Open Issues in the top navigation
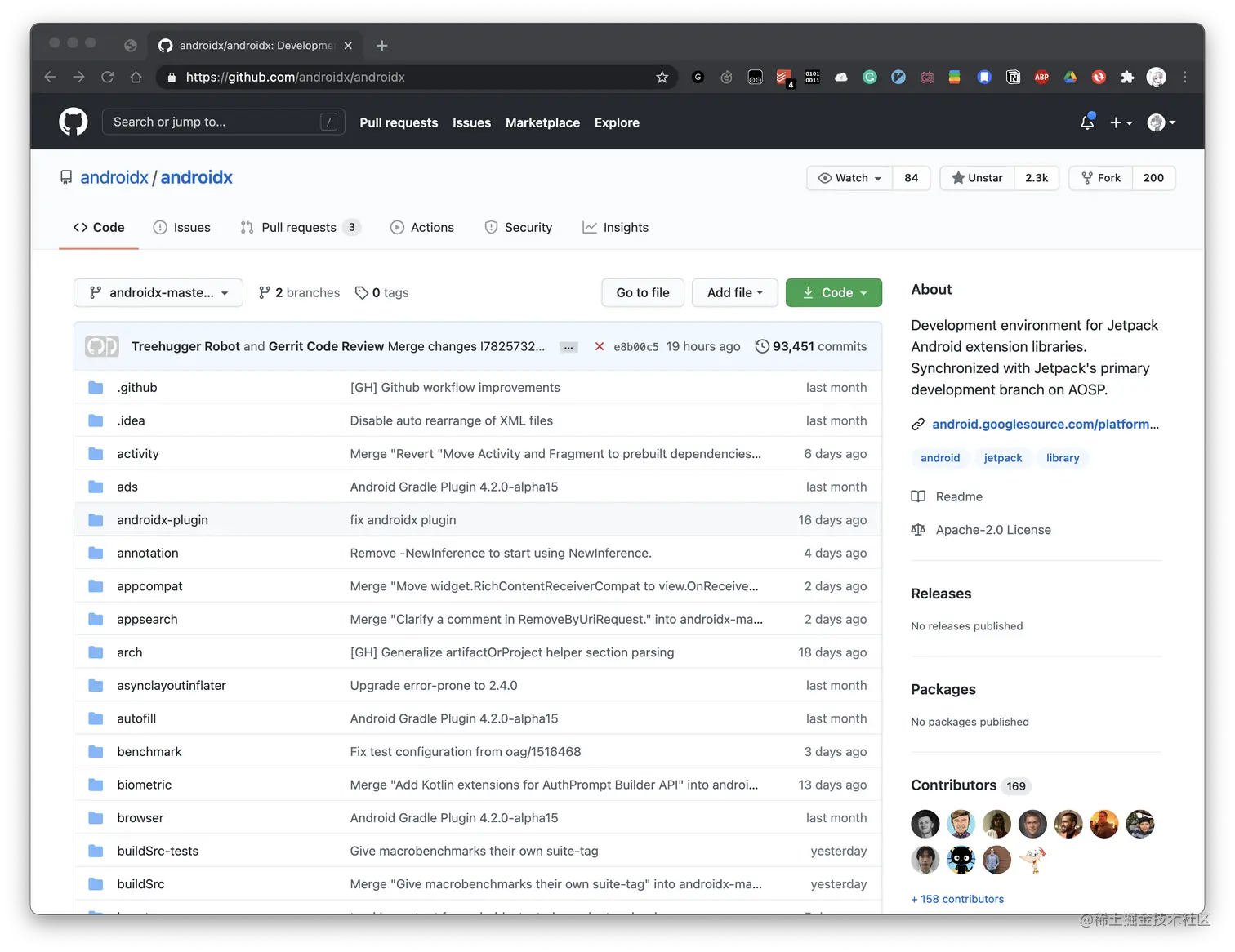 pos(471,122)
